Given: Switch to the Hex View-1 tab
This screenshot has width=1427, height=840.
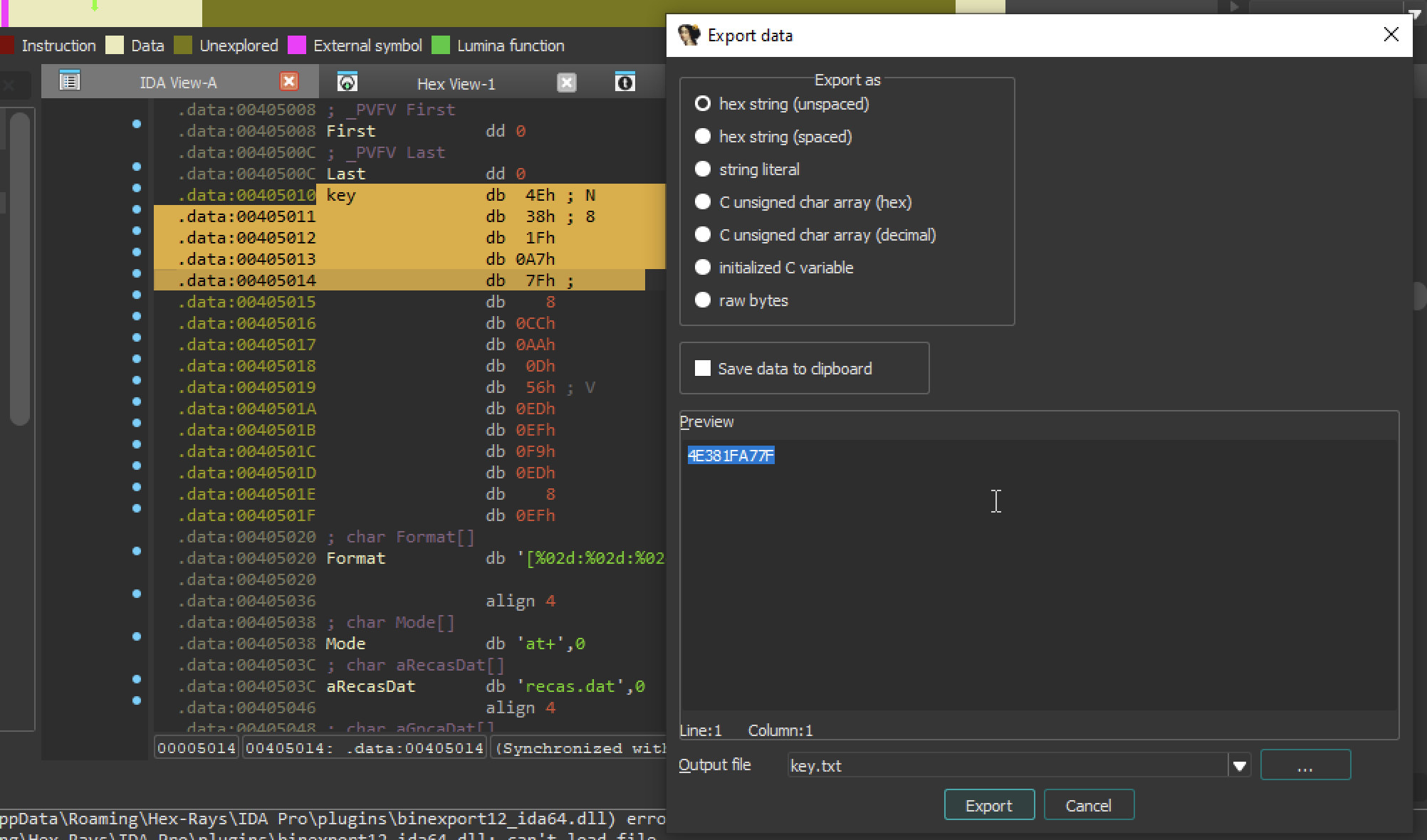Looking at the screenshot, I should click(456, 84).
